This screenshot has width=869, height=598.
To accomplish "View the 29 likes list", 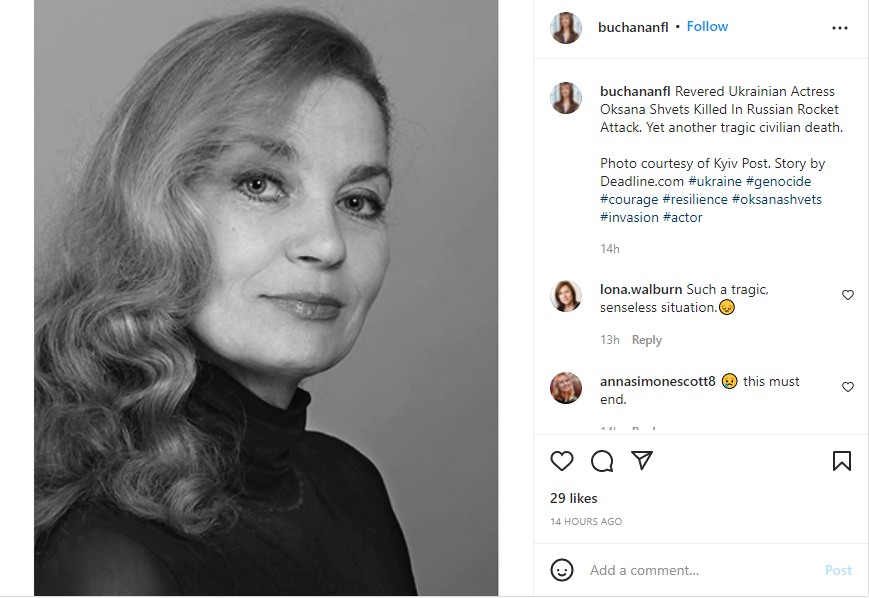I will coord(573,498).
